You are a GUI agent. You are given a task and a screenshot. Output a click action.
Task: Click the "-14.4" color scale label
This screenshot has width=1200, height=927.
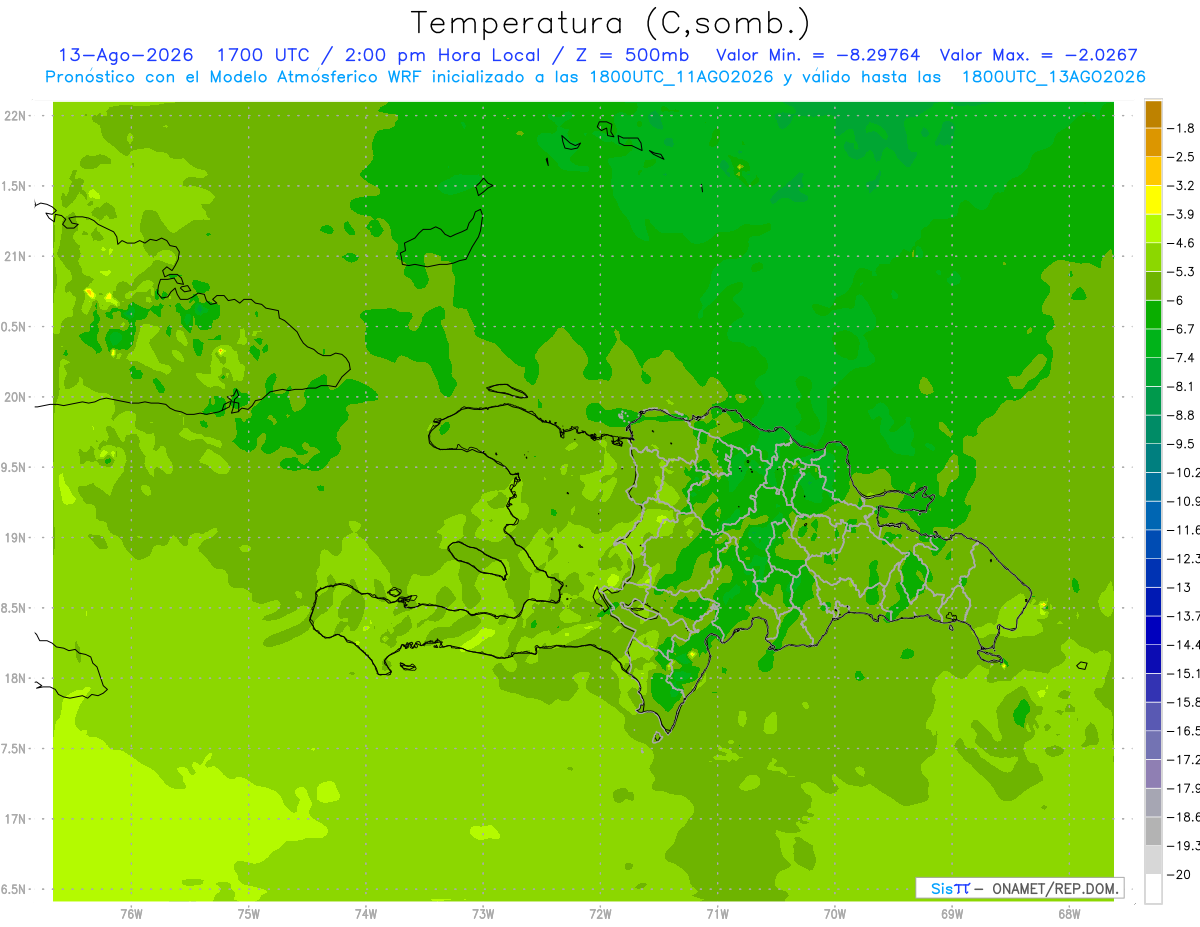tap(1185, 644)
